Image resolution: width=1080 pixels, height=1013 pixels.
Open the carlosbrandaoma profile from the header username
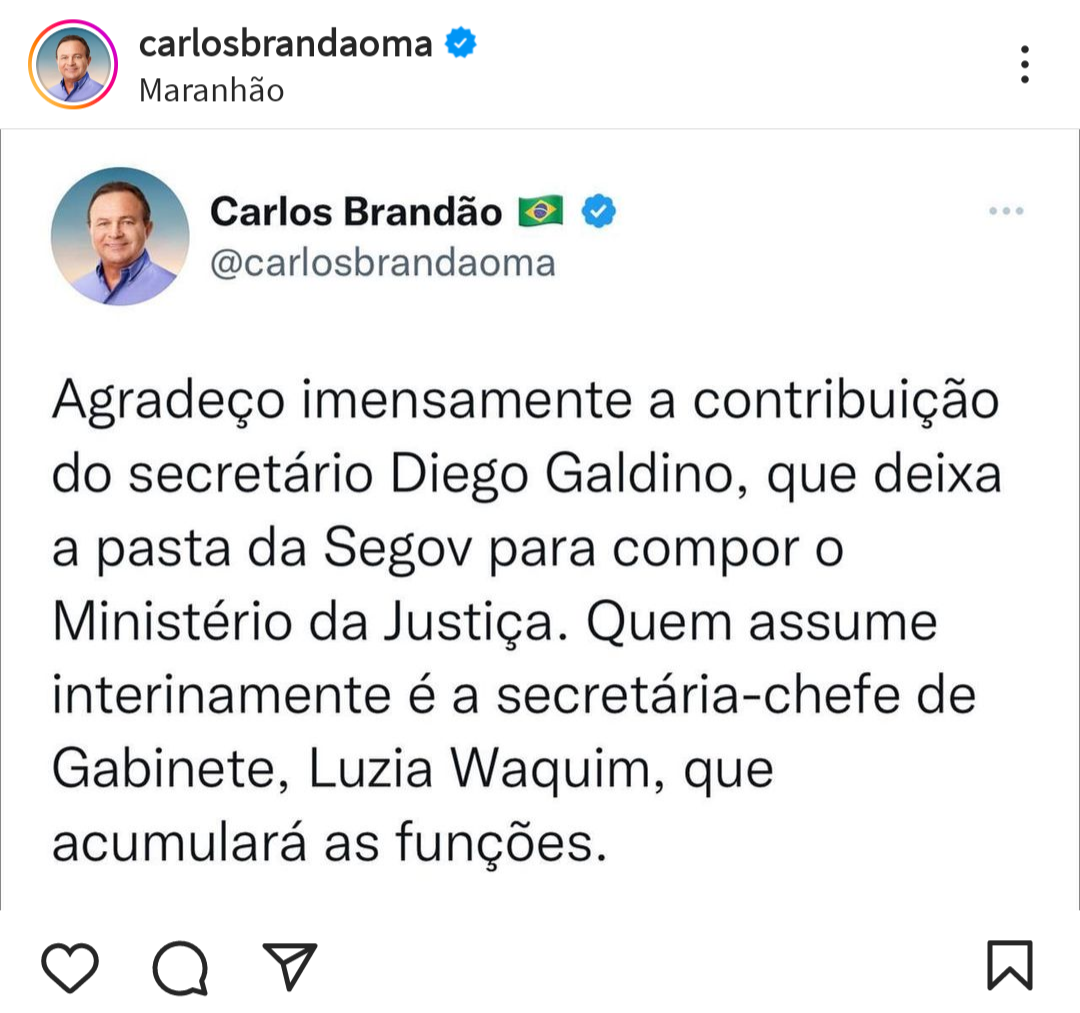click(285, 44)
